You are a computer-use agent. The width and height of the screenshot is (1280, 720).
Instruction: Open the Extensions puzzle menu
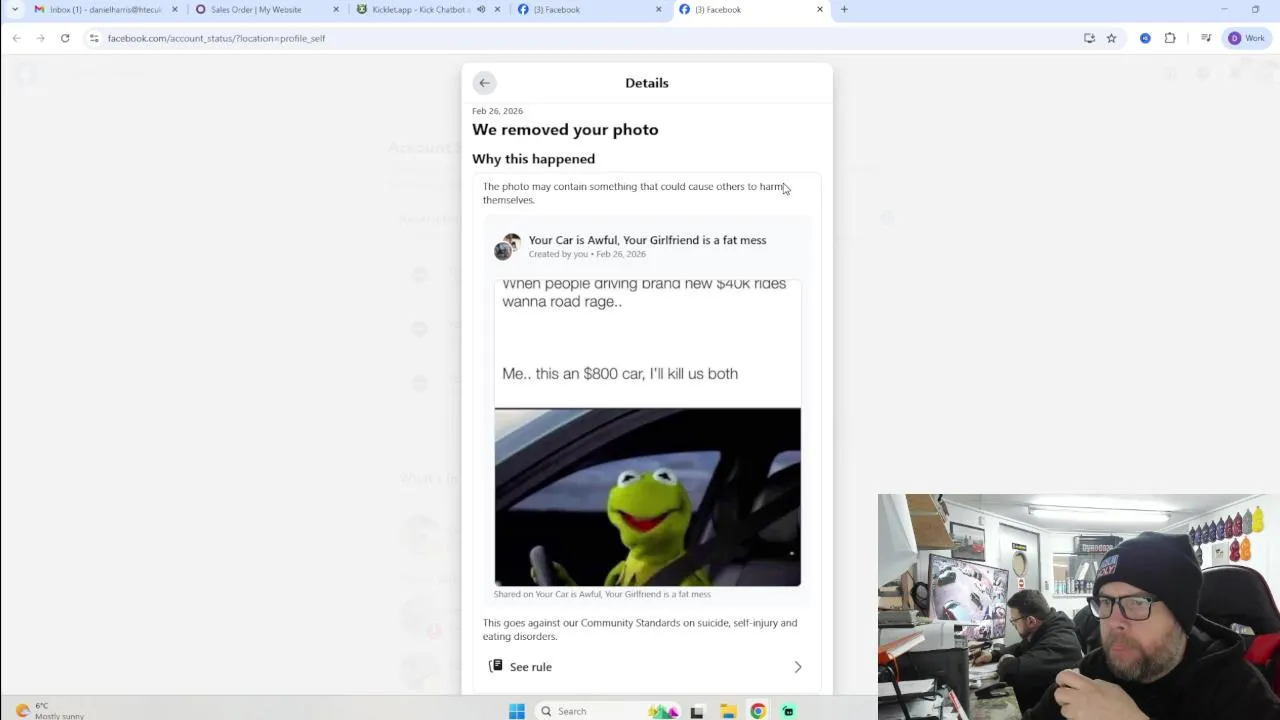pos(1170,38)
